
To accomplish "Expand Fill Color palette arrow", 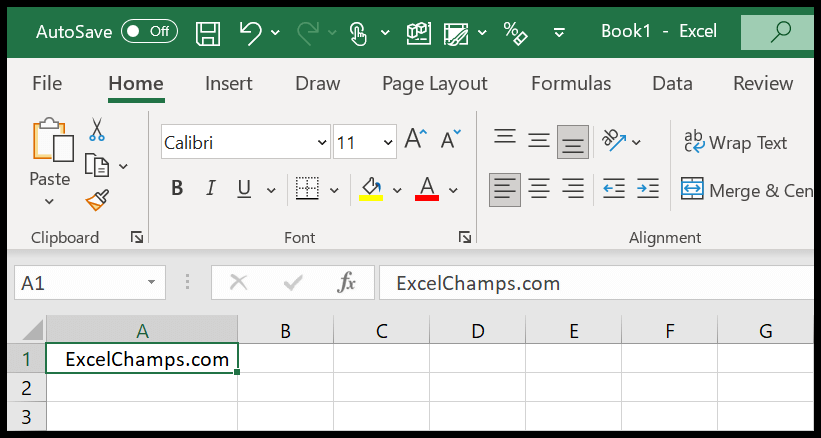I will coord(397,190).
